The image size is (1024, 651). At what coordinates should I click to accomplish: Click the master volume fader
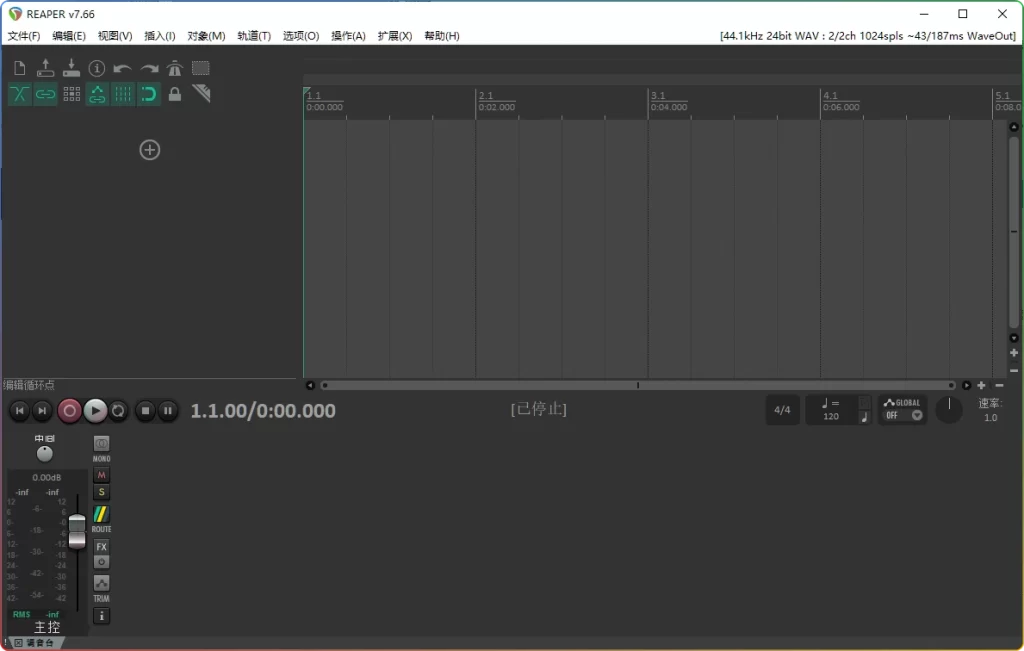click(77, 530)
